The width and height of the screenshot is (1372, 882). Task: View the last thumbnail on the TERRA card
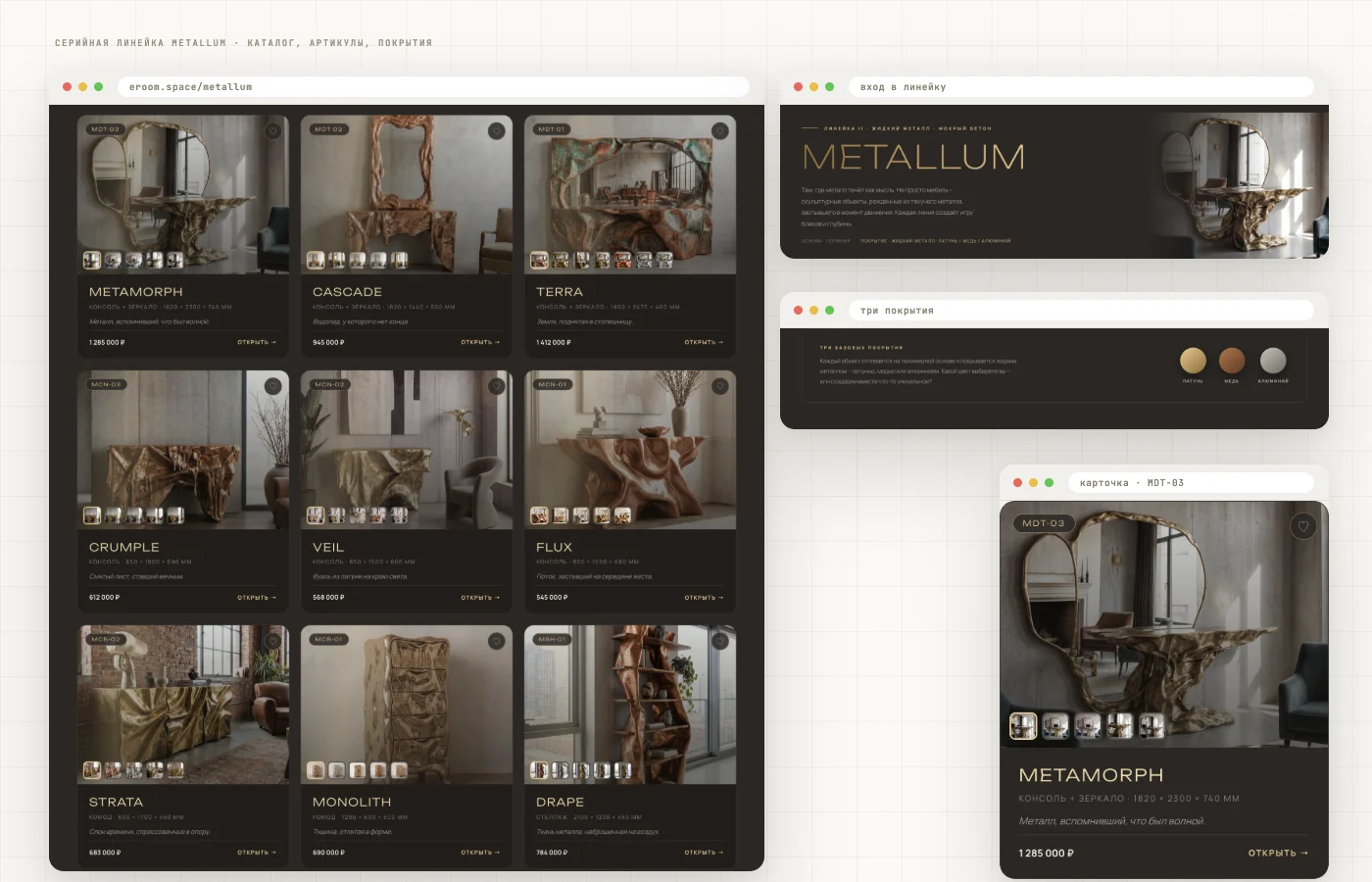(x=665, y=260)
